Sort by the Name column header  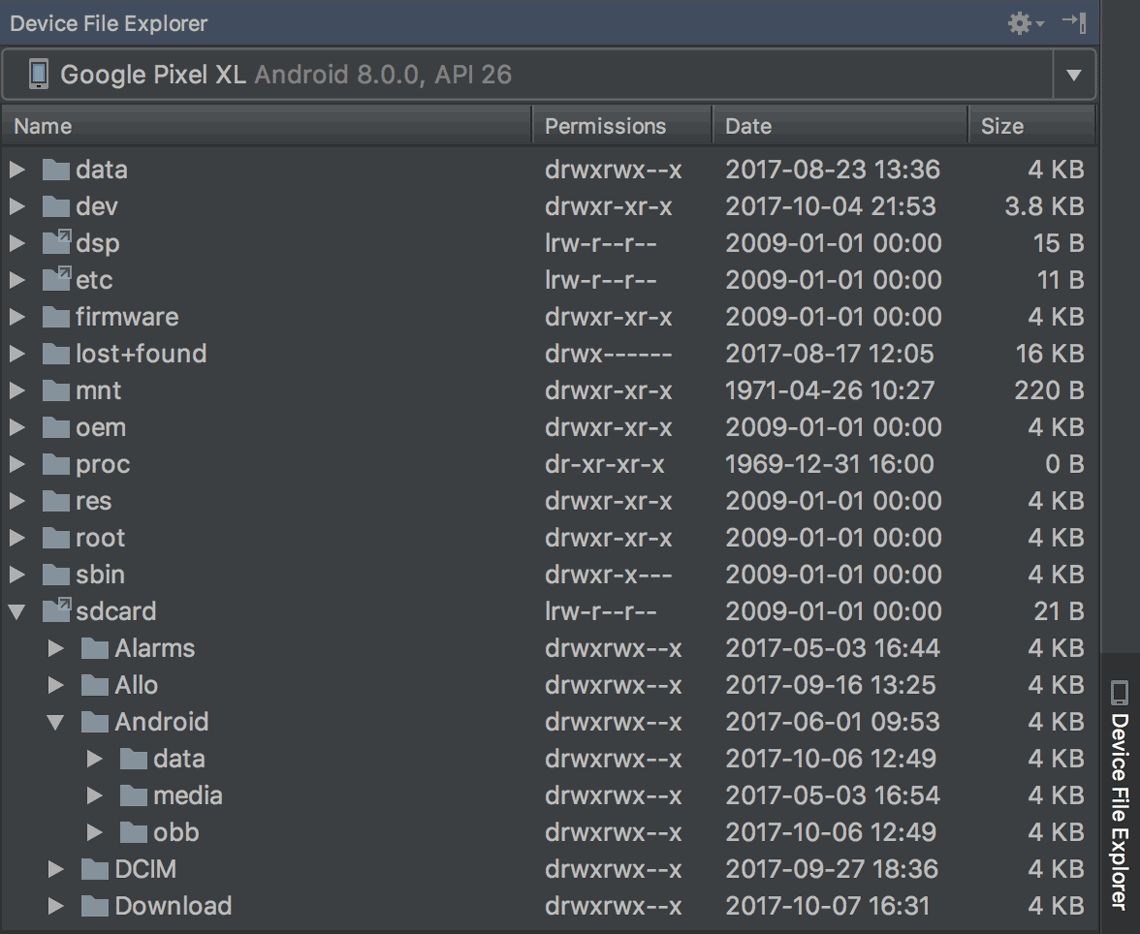point(43,126)
